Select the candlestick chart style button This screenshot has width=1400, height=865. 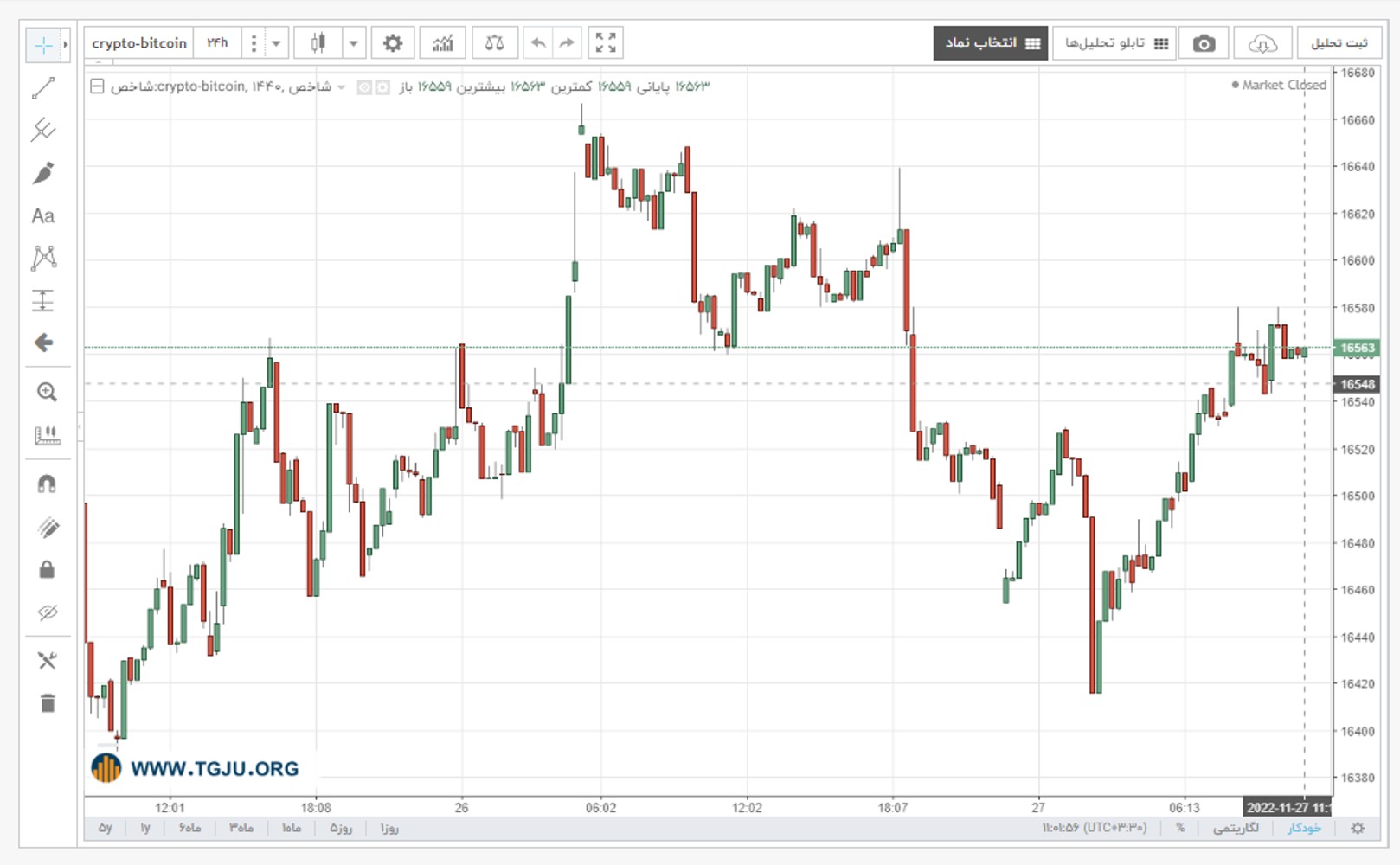click(318, 43)
